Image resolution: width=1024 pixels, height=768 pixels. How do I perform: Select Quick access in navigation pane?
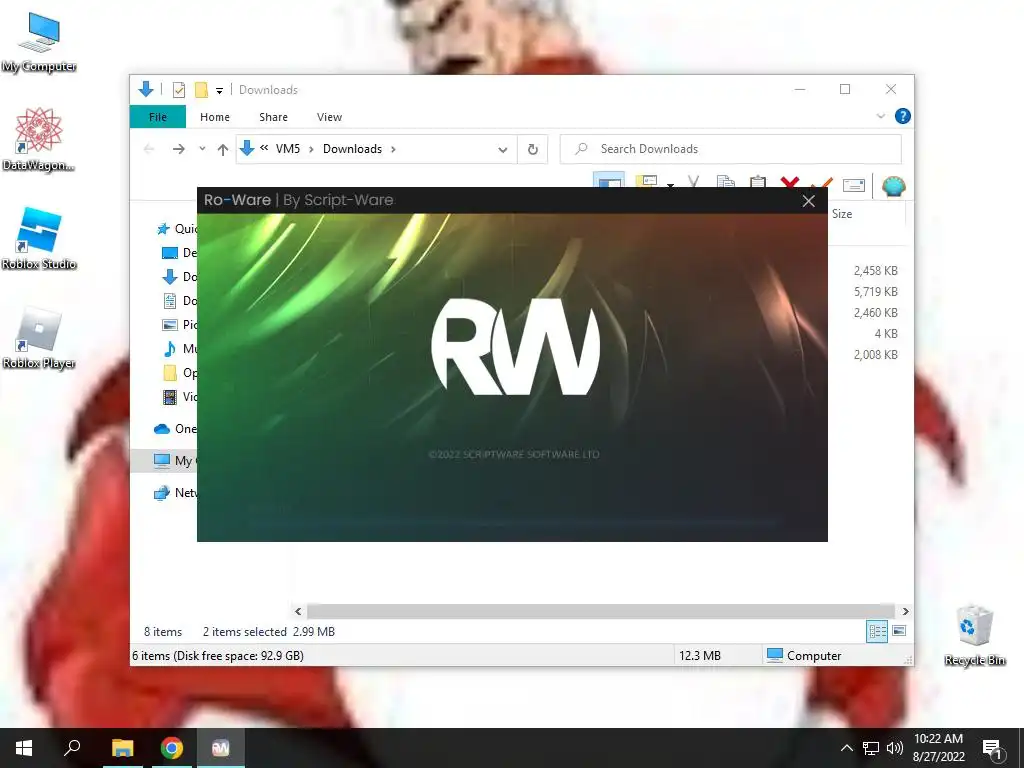click(x=176, y=229)
